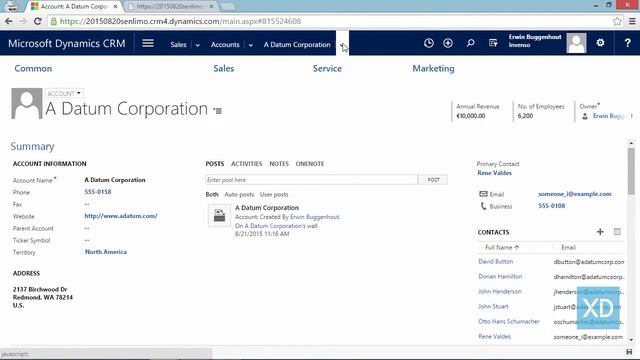Open help question mark icon
The height and width of the screenshot is (360, 640).
click(627, 43)
